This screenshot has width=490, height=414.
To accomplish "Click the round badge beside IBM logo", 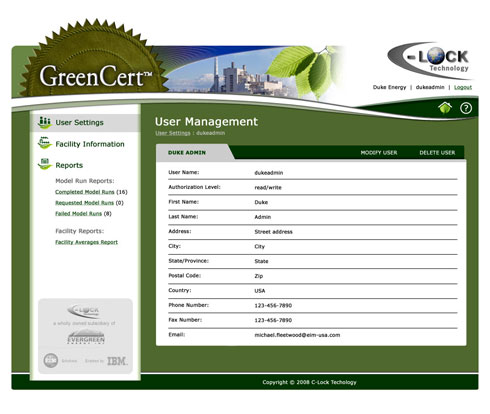I will coord(51,361).
